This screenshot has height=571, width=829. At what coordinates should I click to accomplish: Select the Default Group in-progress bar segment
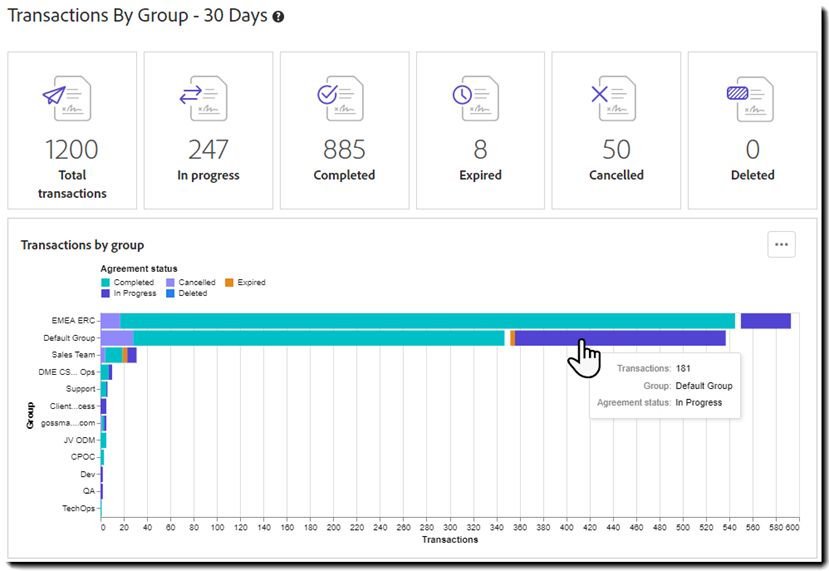click(620, 338)
